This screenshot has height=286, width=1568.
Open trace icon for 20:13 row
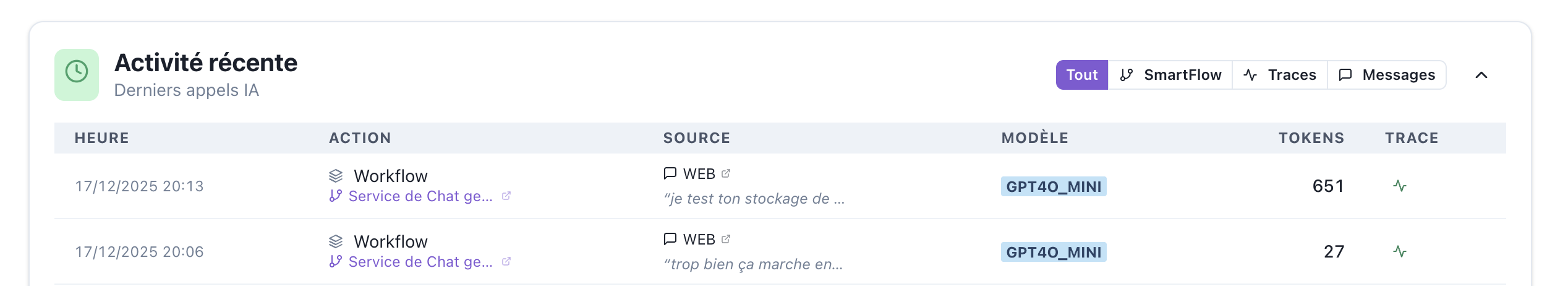click(1400, 186)
